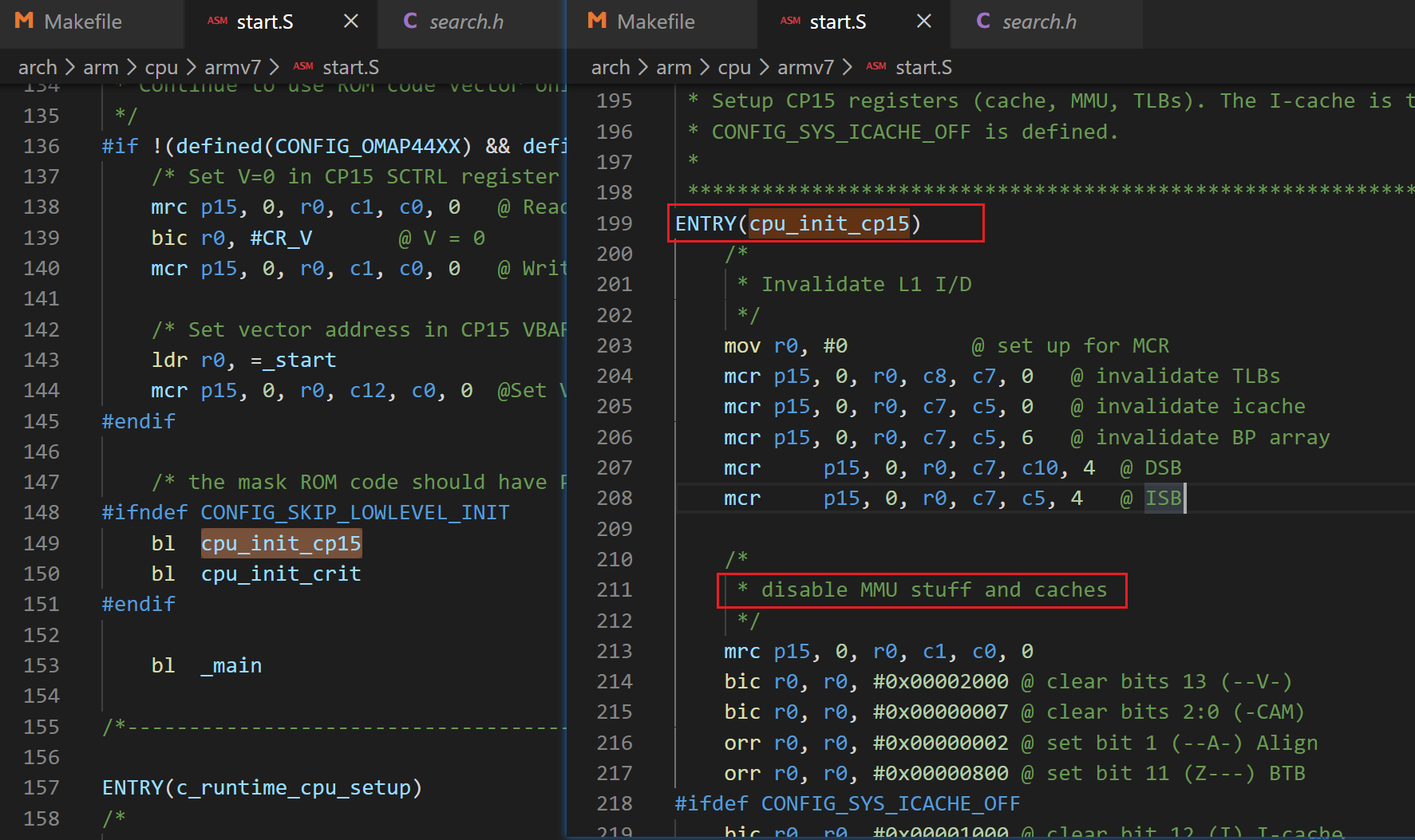Click '_main' on line 153

(x=231, y=665)
